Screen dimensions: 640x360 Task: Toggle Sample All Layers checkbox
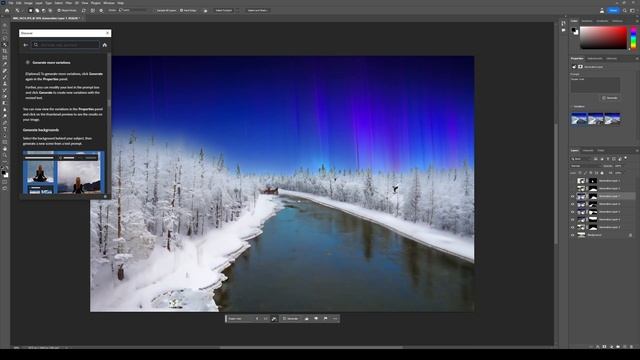[156, 10]
